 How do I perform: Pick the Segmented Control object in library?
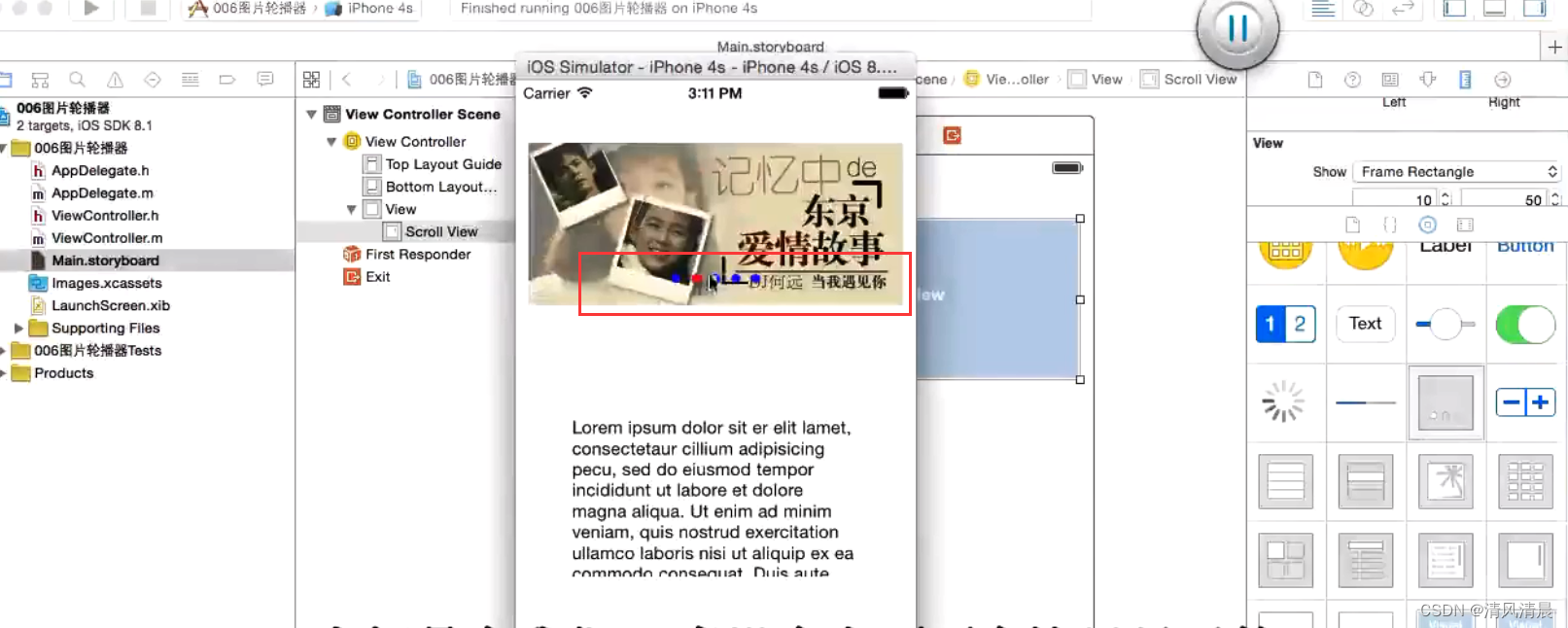[x=1286, y=324]
